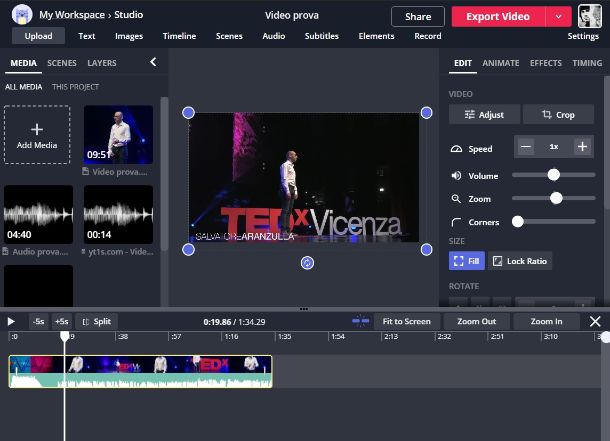Click the Zoom In timeline button
Image resolution: width=610 pixels, height=441 pixels.
coord(546,322)
